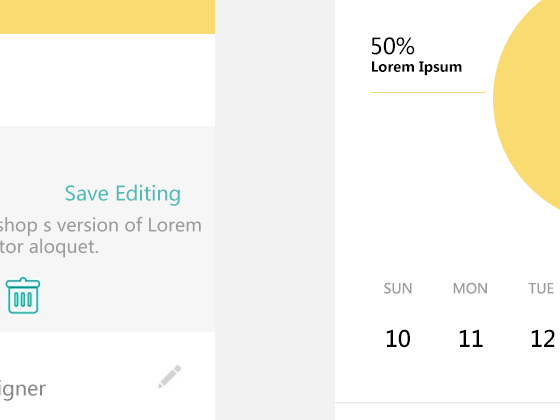Select the MON day header
The width and height of the screenshot is (560, 420).
click(470, 289)
